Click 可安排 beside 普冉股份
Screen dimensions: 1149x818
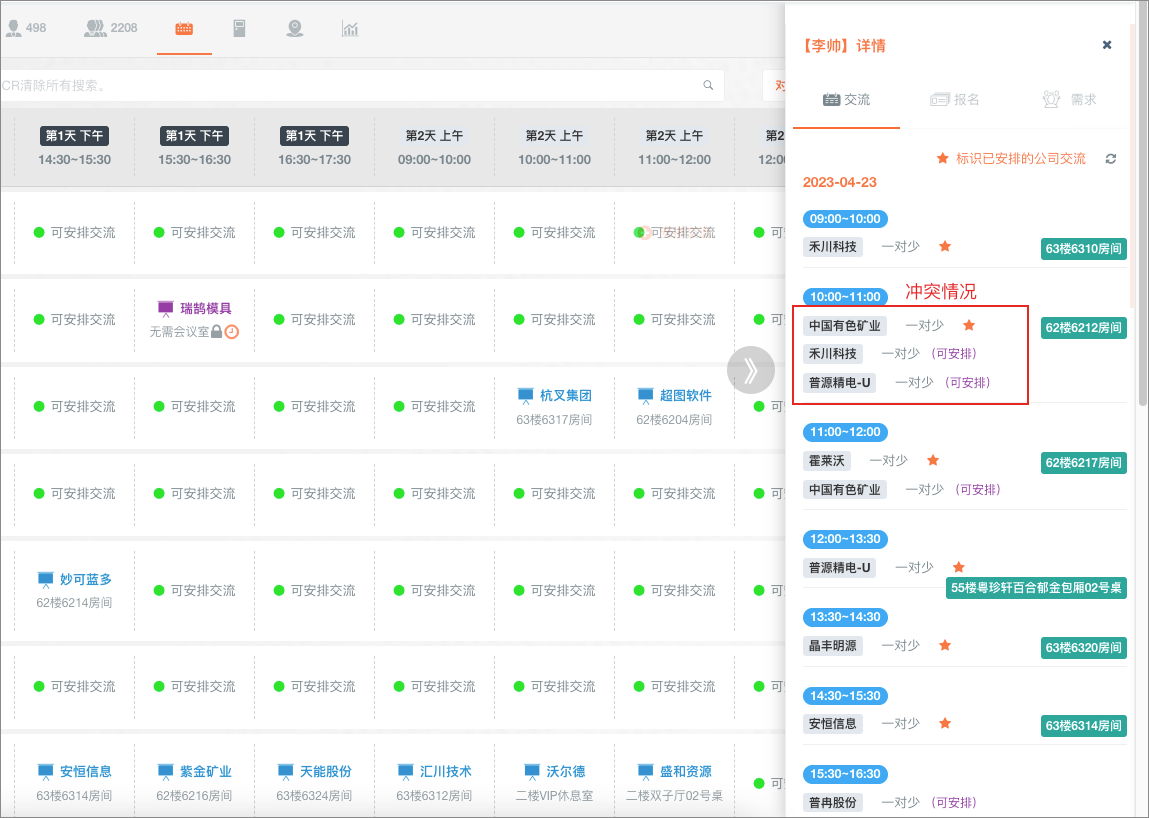(954, 802)
